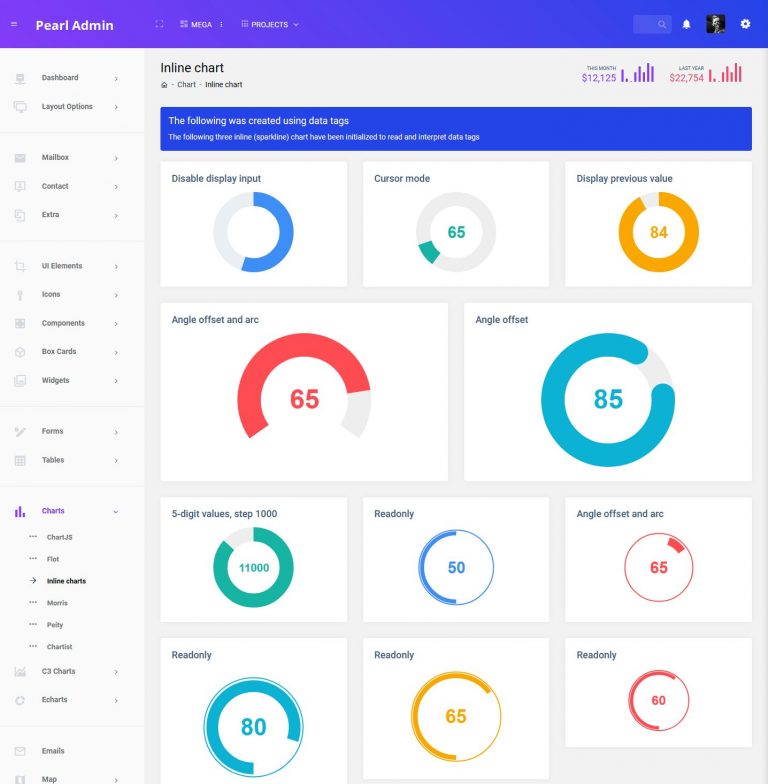Click the Components sidebar icon

20,324
